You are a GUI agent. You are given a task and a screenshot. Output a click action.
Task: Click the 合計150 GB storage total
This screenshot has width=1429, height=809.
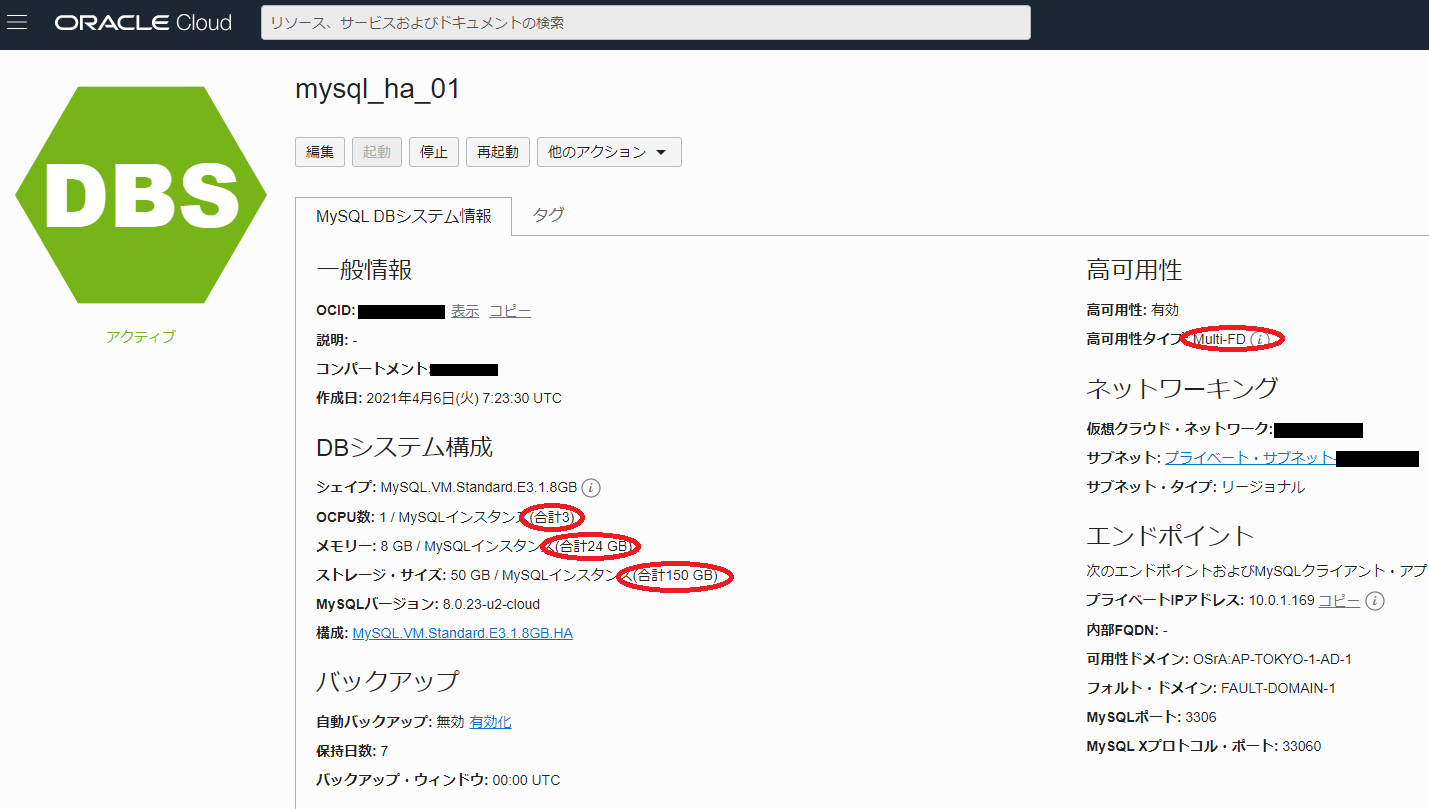pyautogui.click(x=676, y=576)
